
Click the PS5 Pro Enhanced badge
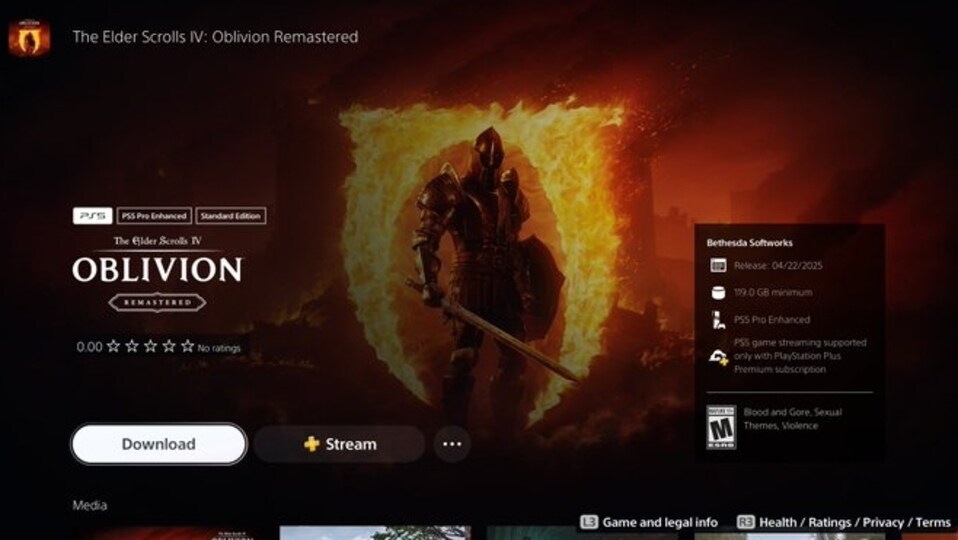[154, 216]
